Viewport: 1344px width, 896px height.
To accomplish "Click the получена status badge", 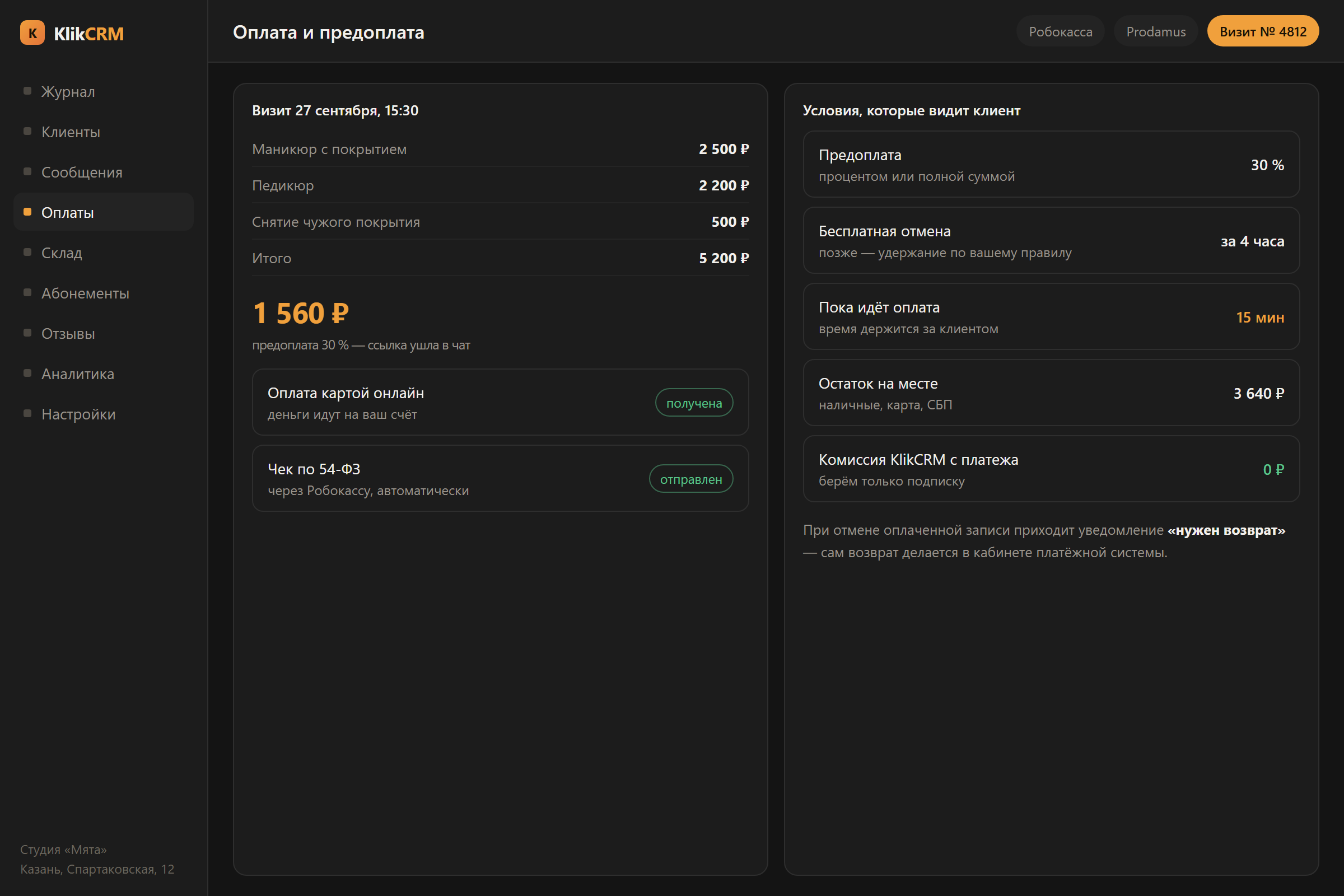I will [x=694, y=403].
